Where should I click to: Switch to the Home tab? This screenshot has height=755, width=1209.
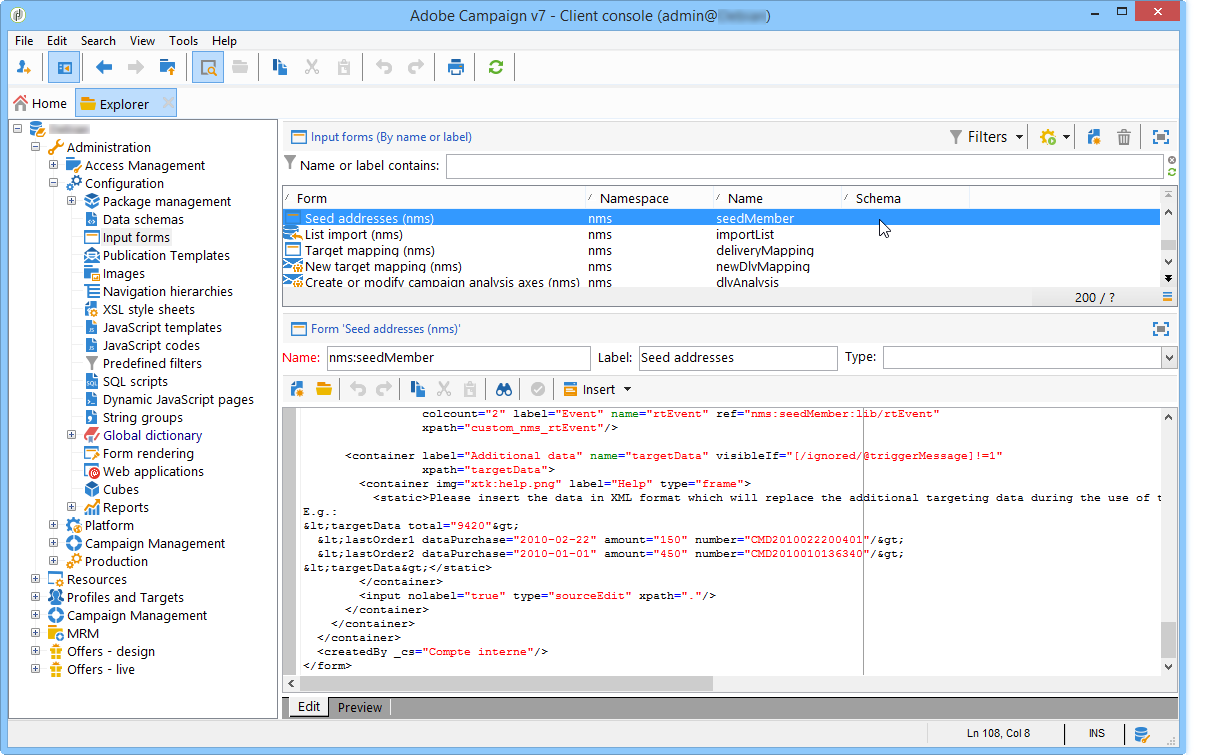(41, 103)
